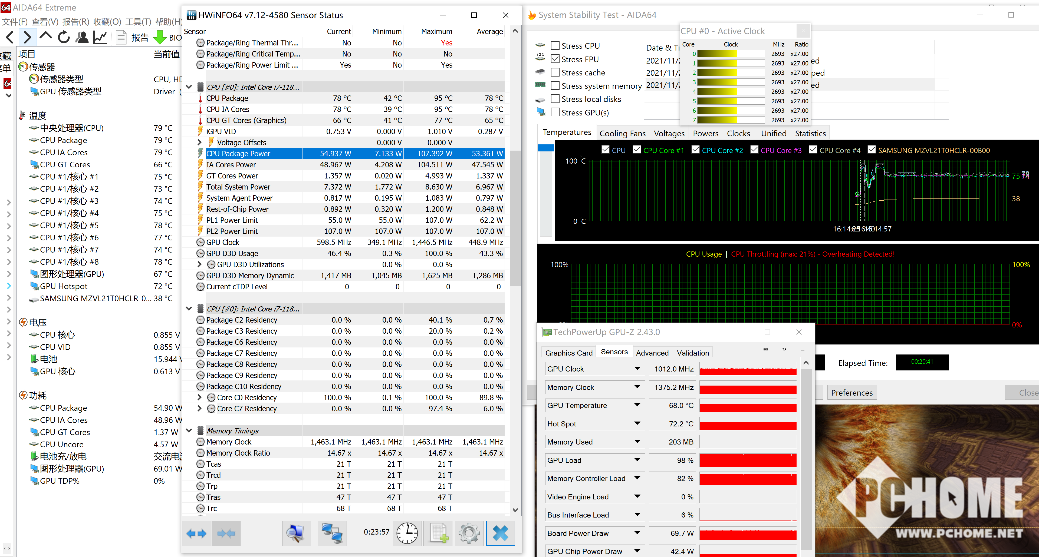Select the Memory Clock Ratio row
Image resolution: width=1039 pixels, height=557 pixels.
tap(350, 453)
